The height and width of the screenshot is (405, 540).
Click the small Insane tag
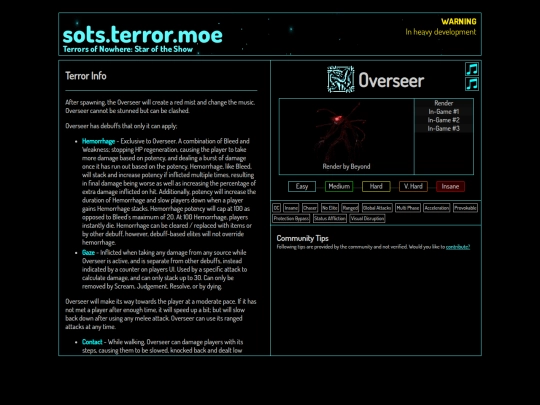(291, 208)
